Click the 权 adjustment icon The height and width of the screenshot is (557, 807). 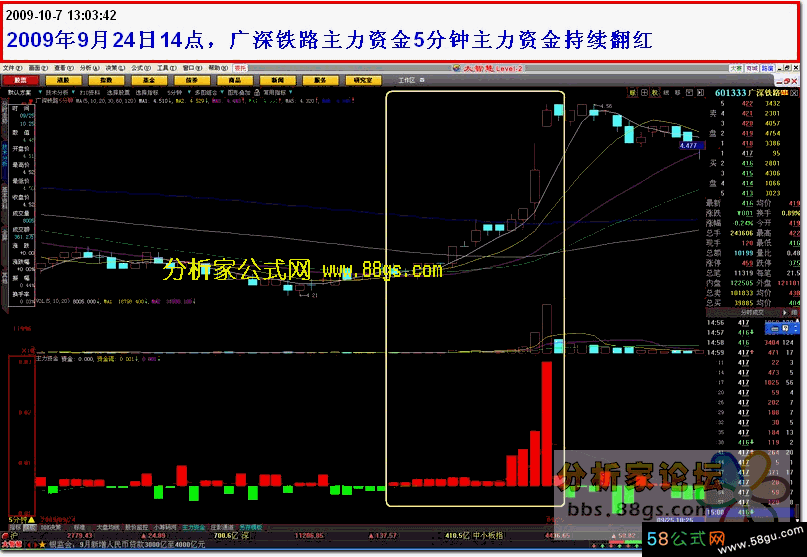tap(655, 93)
